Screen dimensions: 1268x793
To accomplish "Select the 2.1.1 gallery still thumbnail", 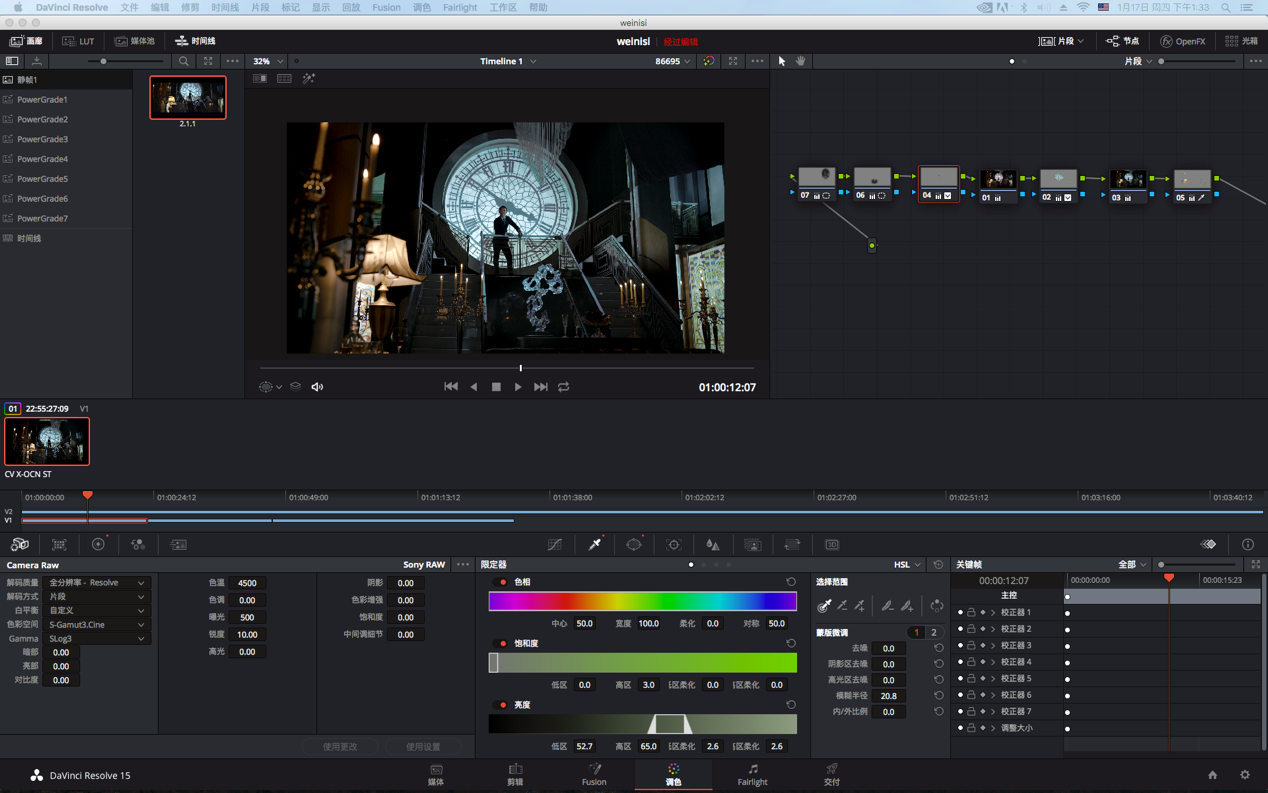I will (188, 97).
